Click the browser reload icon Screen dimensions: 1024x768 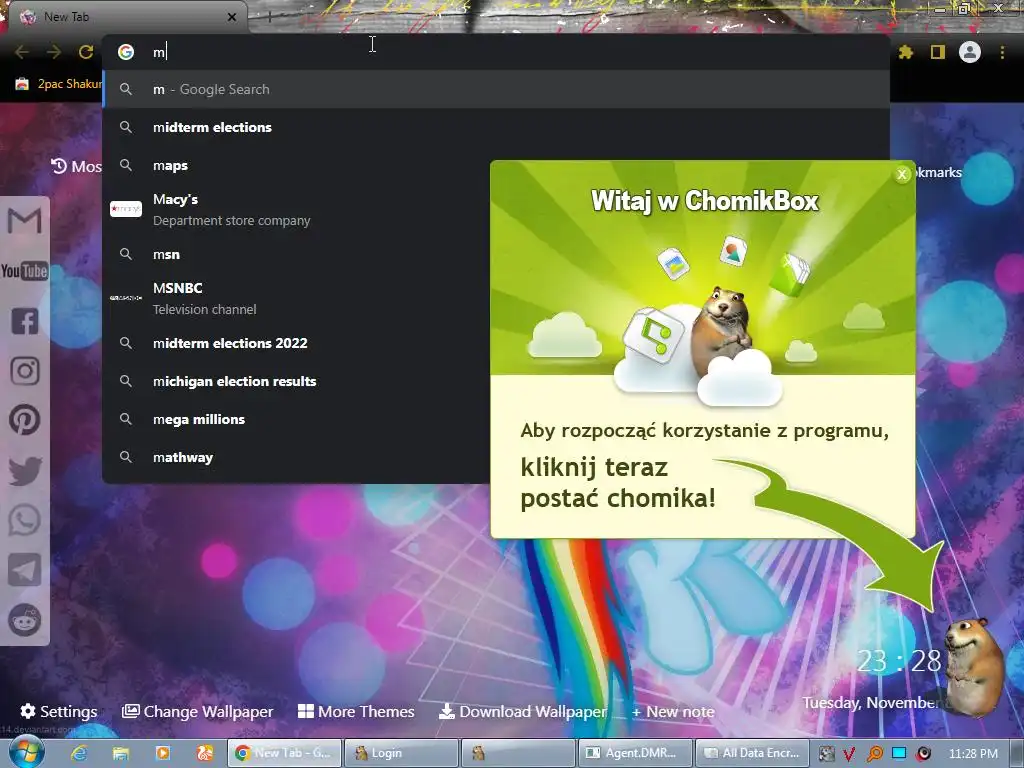pos(86,52)
